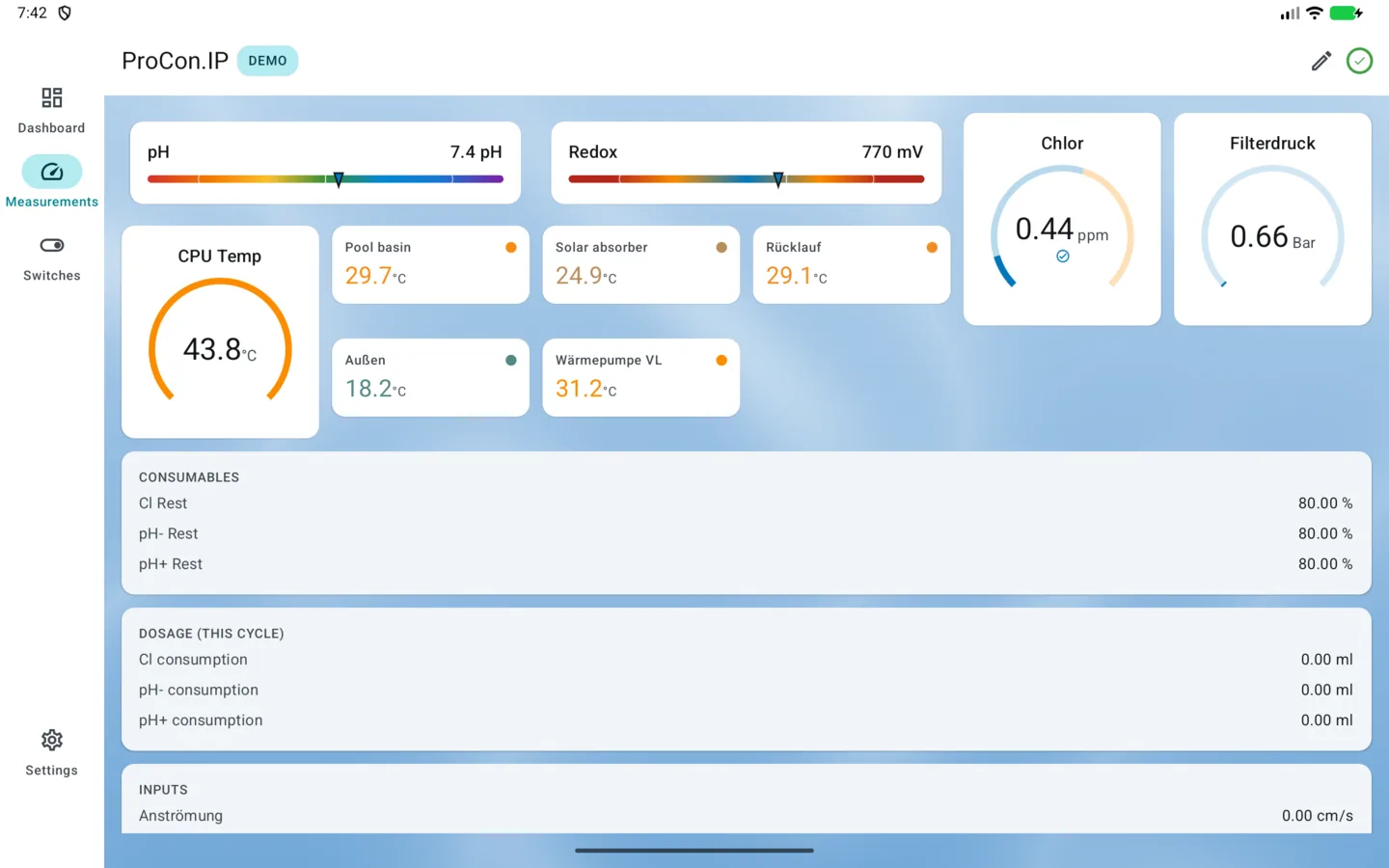Screen dimensions: 1389x868
Task: Click the 0.66 Bar reading
Action: pyautogui.click(x=1272, y=236)
